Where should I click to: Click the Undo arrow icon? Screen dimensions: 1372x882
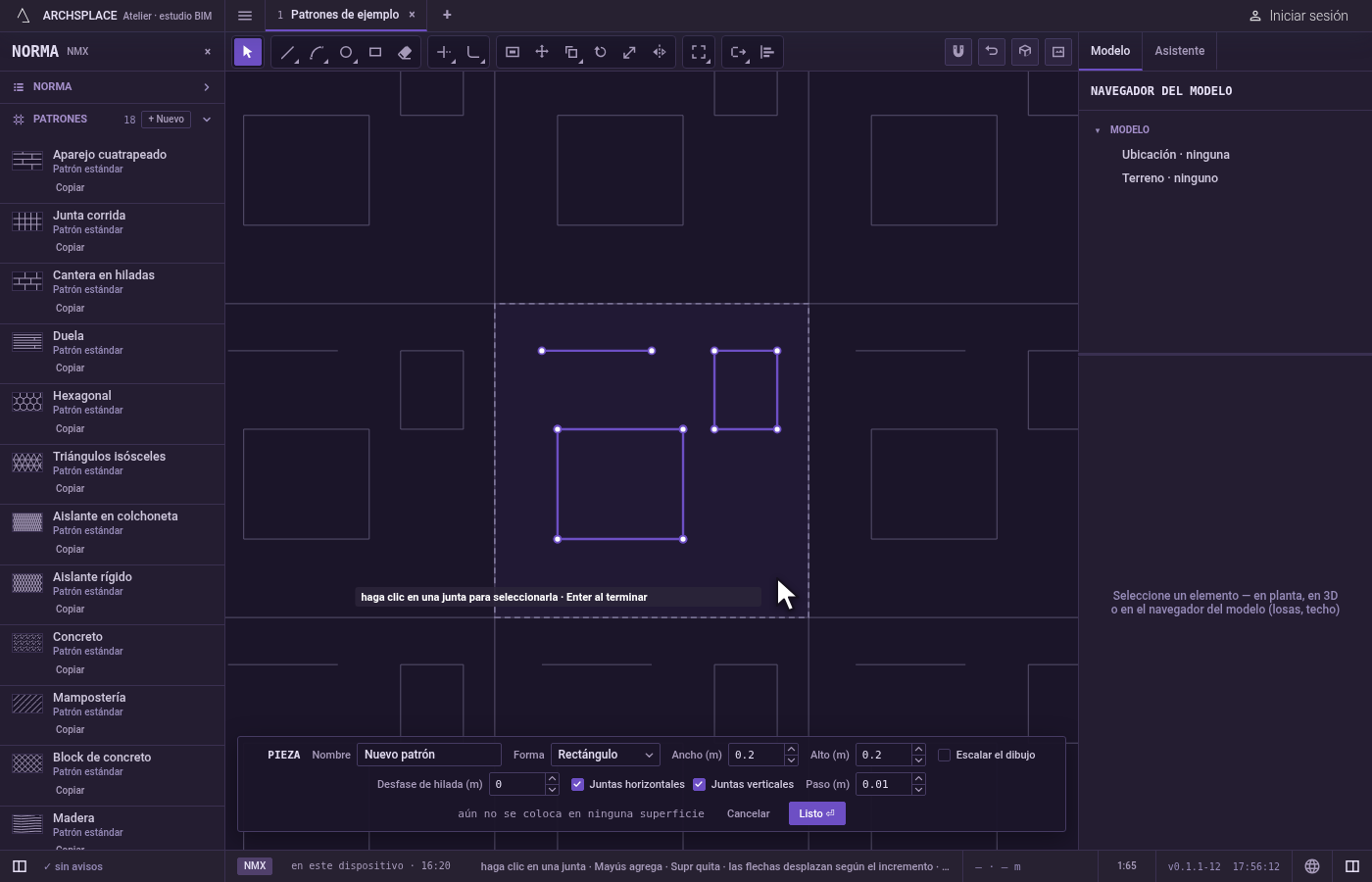coord(992,52)
